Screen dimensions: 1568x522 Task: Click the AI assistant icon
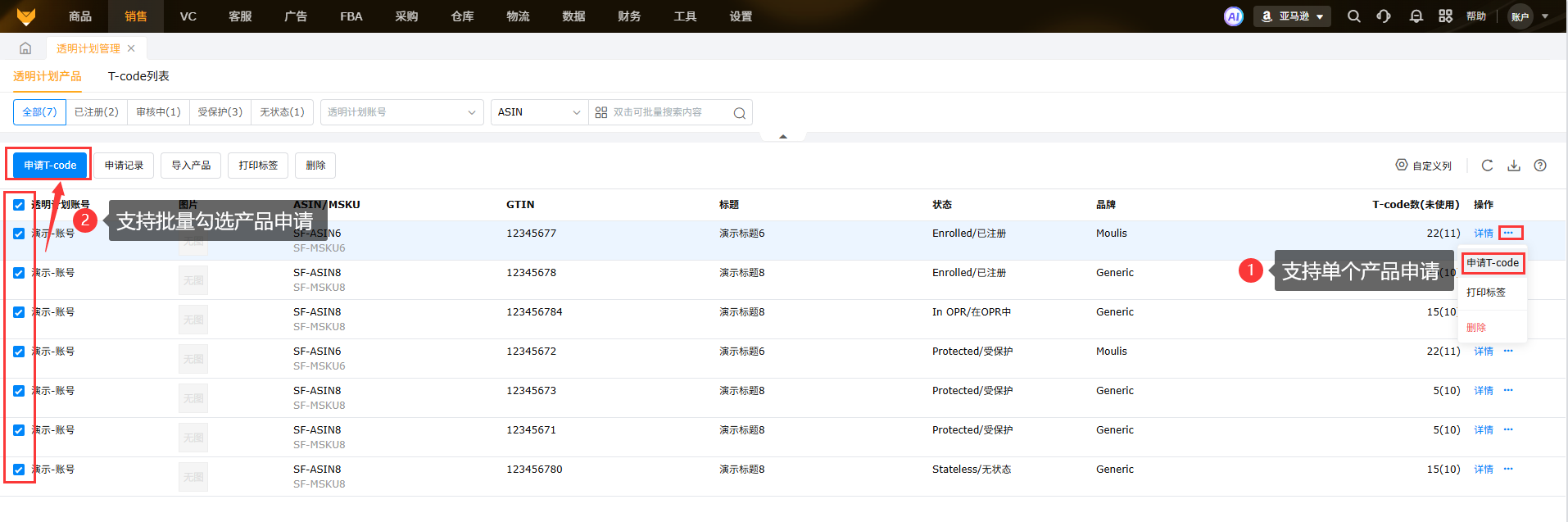click(1233, 16)
